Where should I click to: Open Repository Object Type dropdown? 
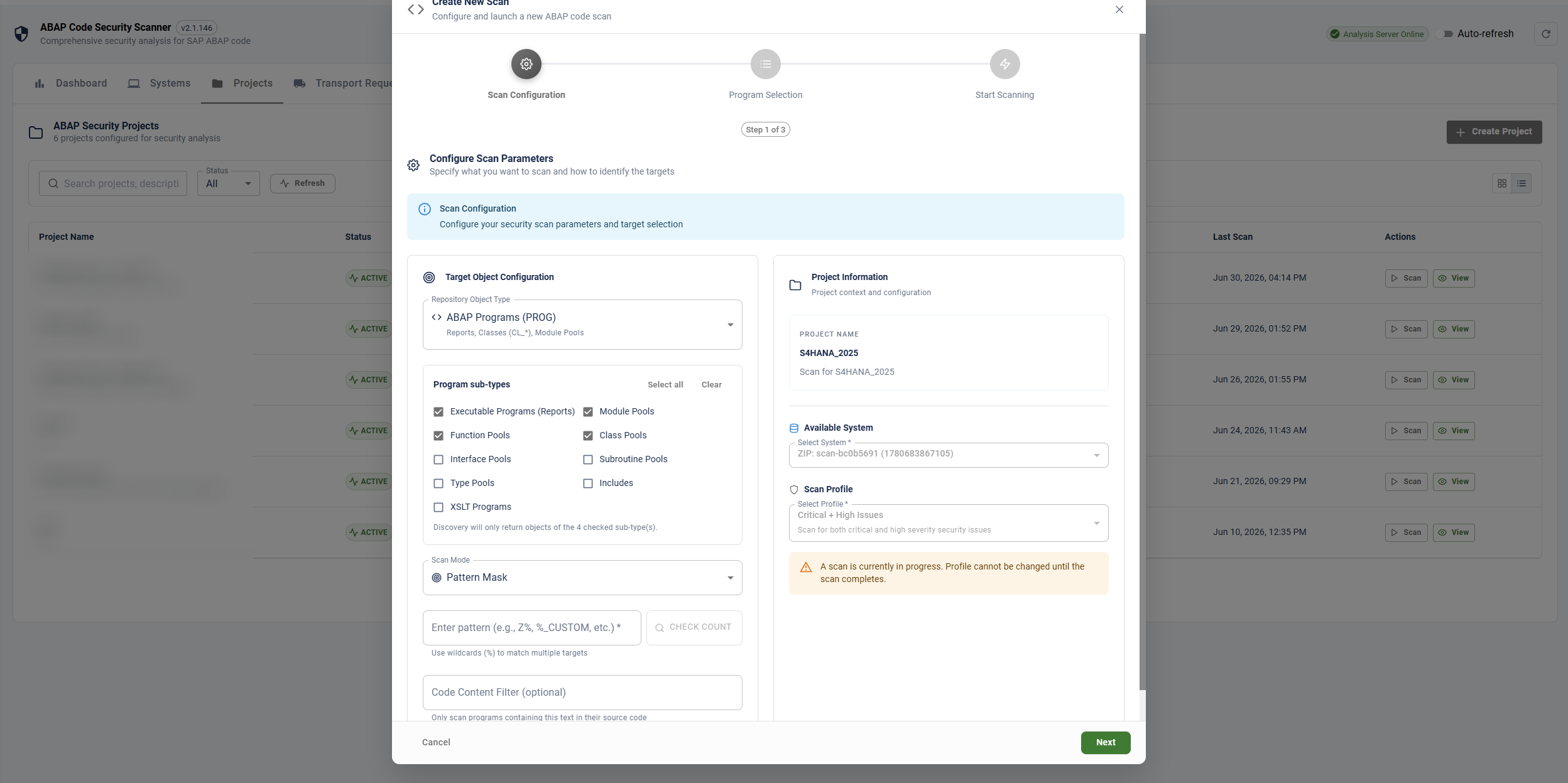click(x=582, y=325)
